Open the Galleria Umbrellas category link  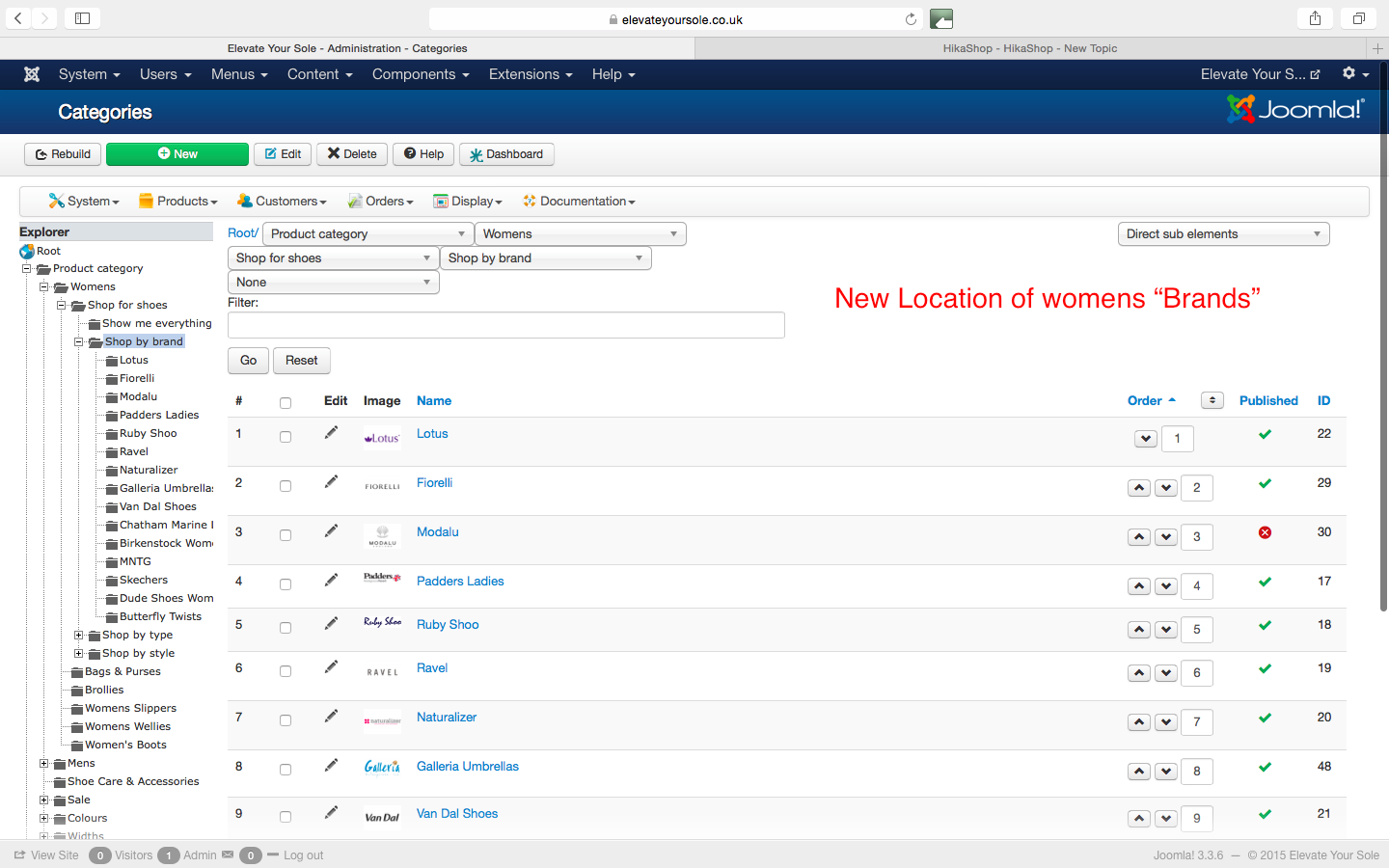pos(468,767)
